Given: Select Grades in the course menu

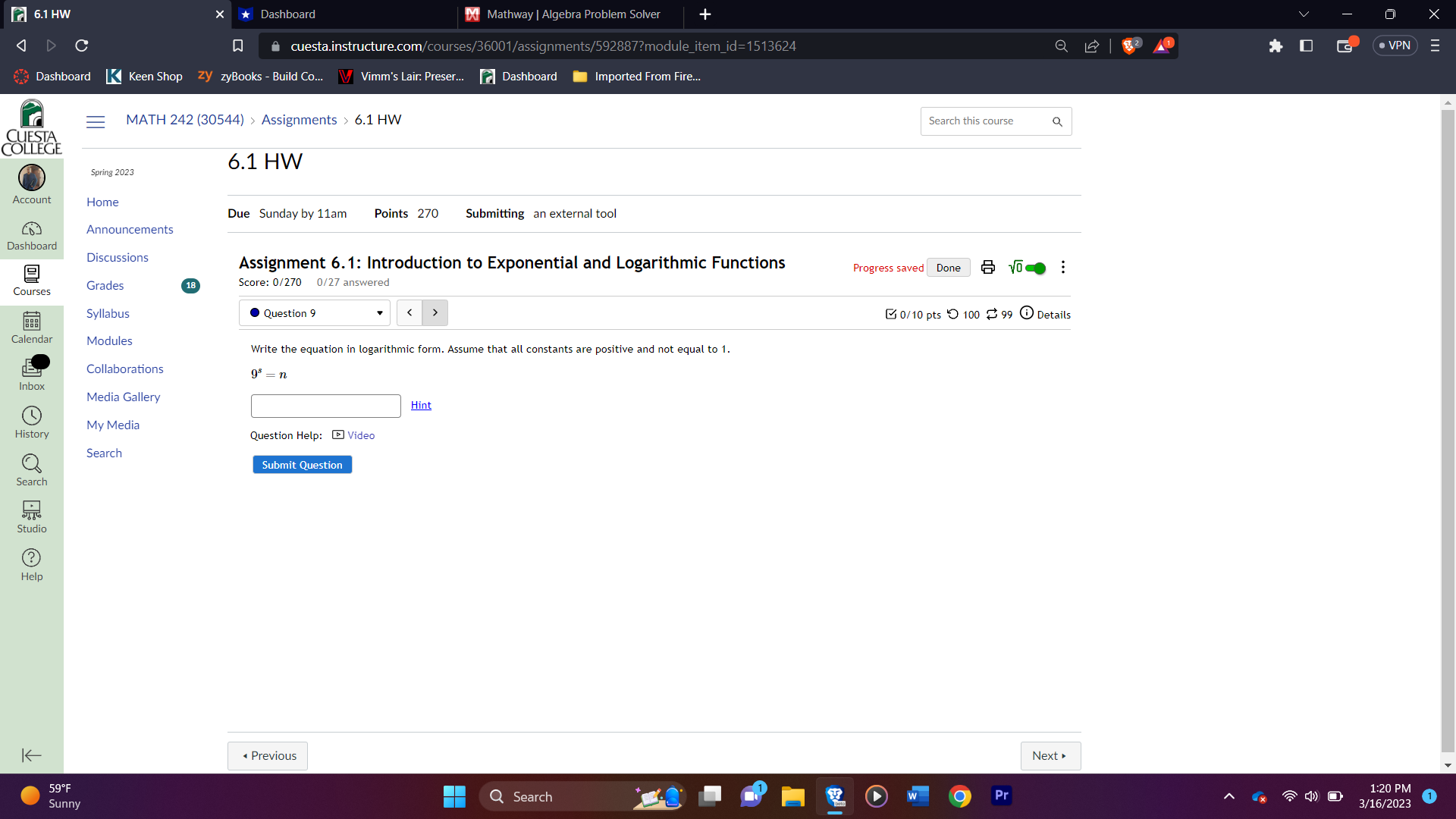Looking at the screenshot, I should pyautogui.click(x=104, y=285).
